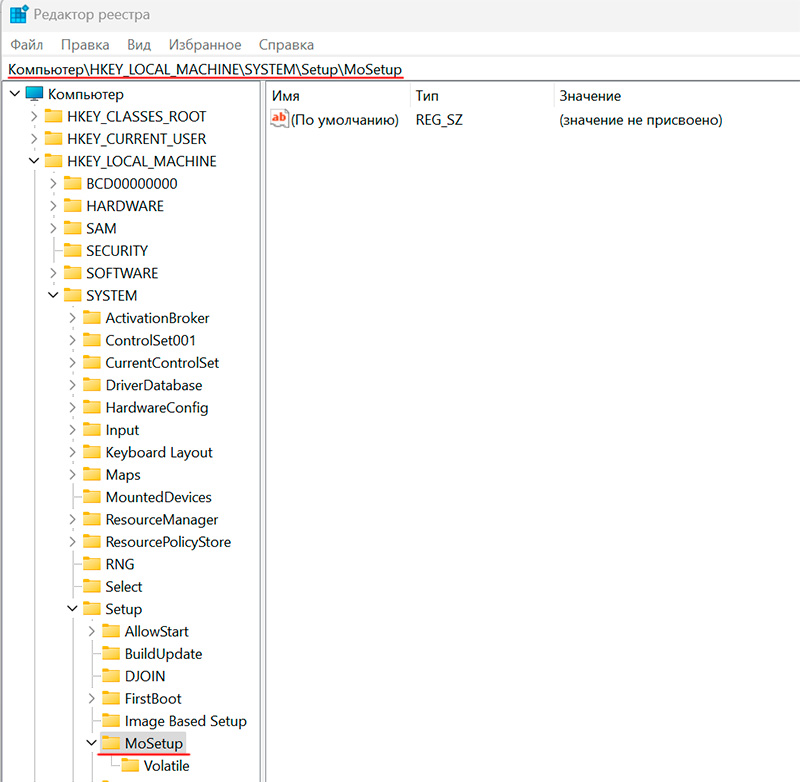Collapse the SYSTEM key branch

point(52,296)
